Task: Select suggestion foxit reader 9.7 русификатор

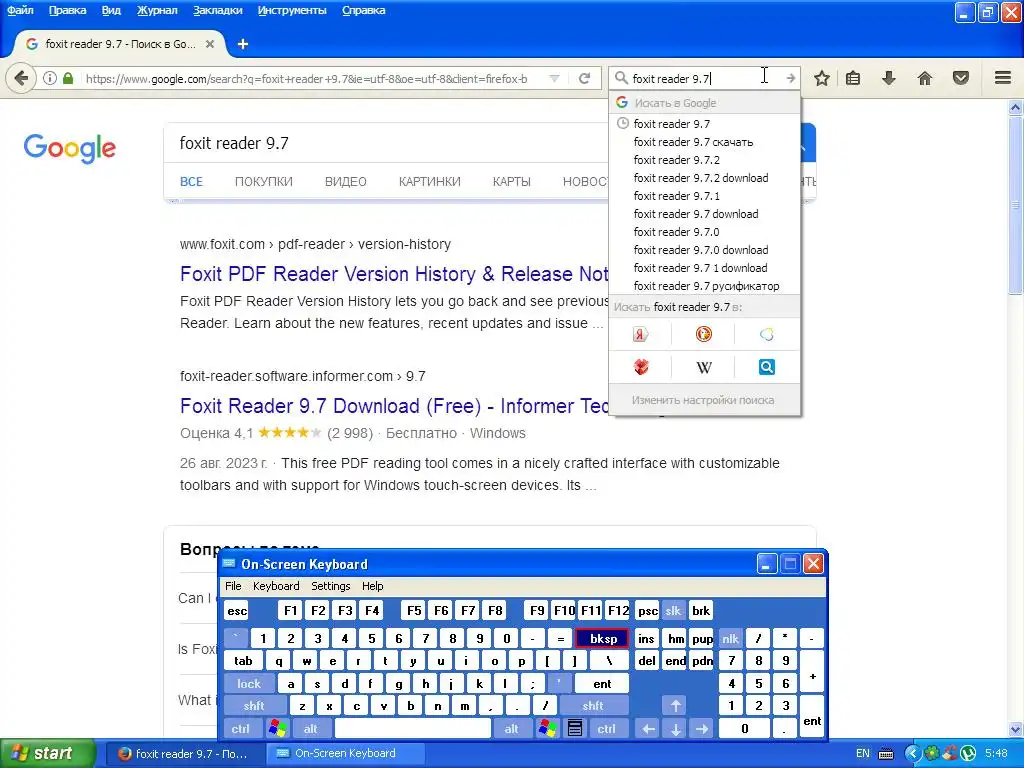Action: coord(704,286)
